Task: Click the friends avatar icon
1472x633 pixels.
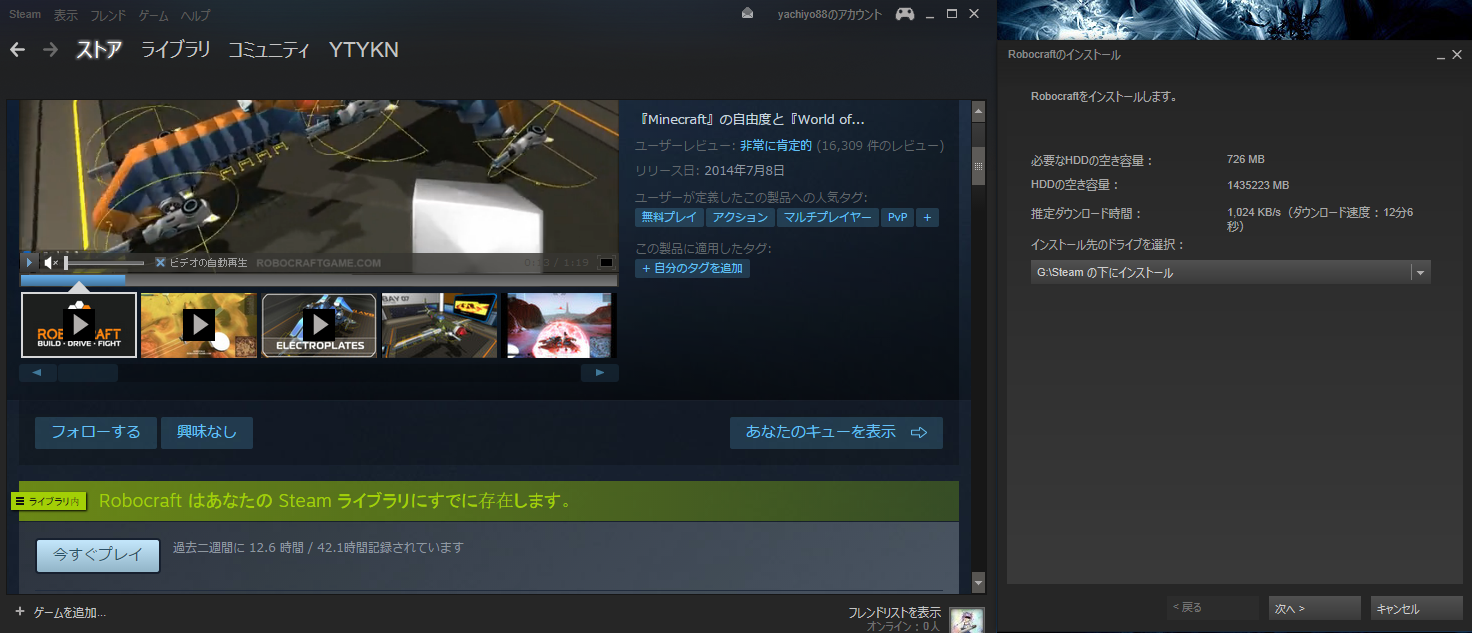Action: [967, 620]
